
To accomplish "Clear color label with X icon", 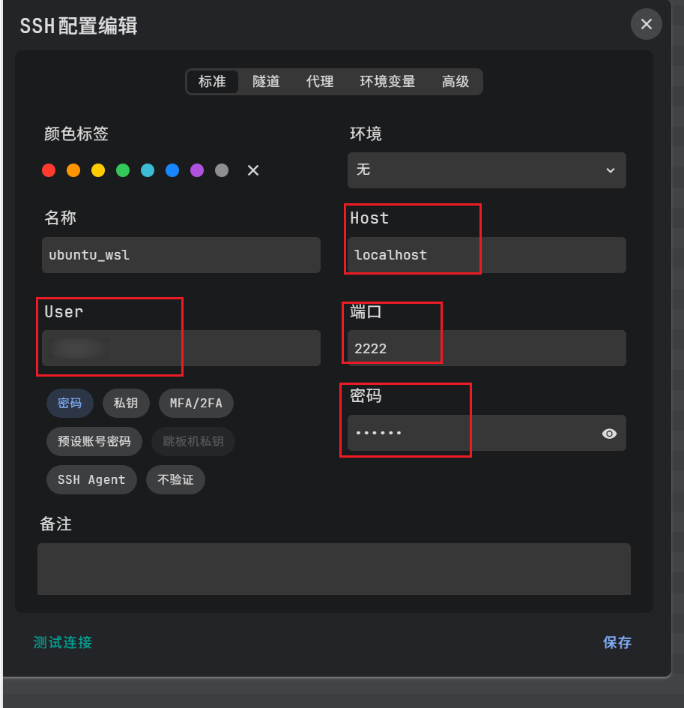I will point(253,170).
